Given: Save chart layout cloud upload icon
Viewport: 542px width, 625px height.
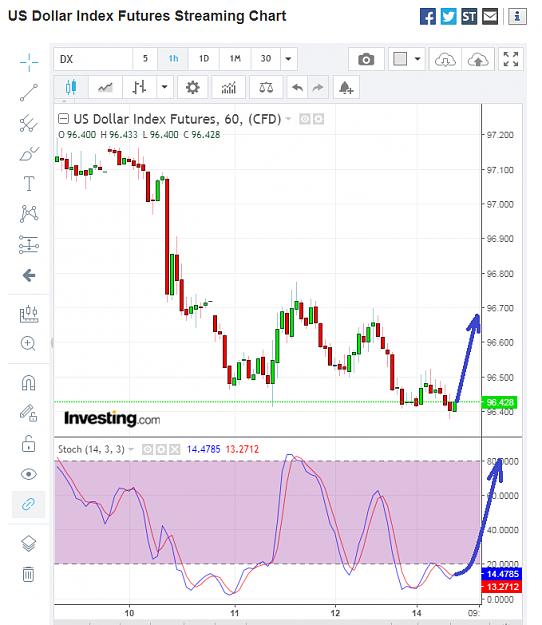Looking at the screenshot, I should coord(478,59).
